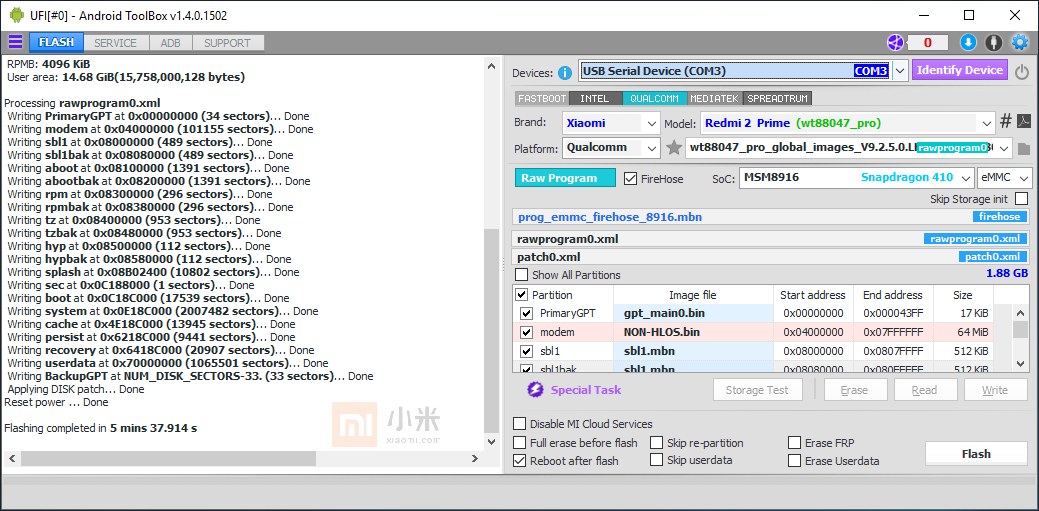Click the black USB dongle icon
1039x511 pixels.
click(x=993, y=42)
